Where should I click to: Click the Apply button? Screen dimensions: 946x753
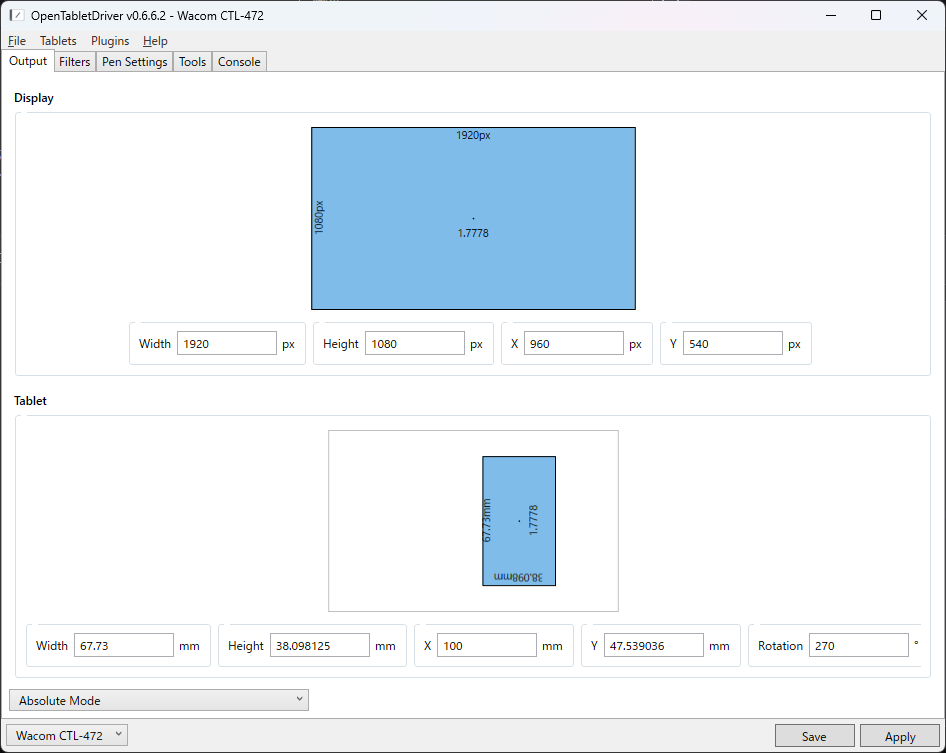pos(900,737)
